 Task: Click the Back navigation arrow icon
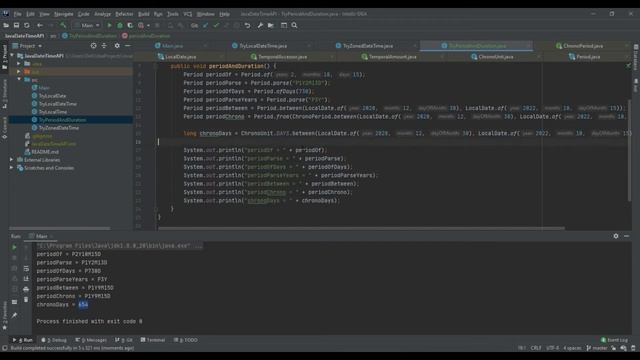tap(40, 25)
